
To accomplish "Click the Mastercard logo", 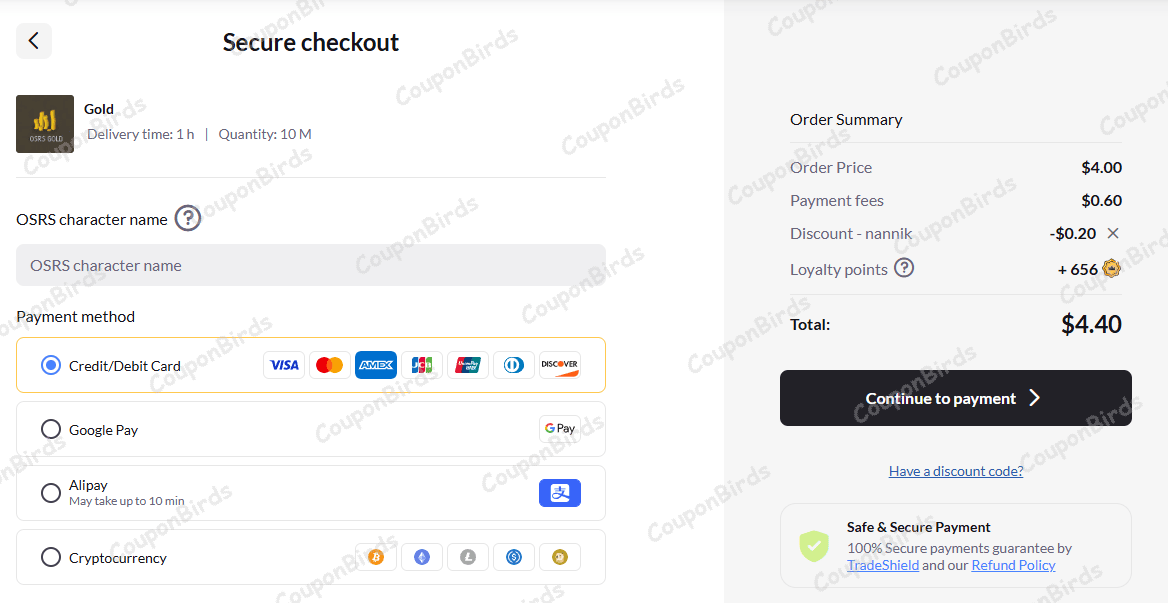I will click(329, 365).
